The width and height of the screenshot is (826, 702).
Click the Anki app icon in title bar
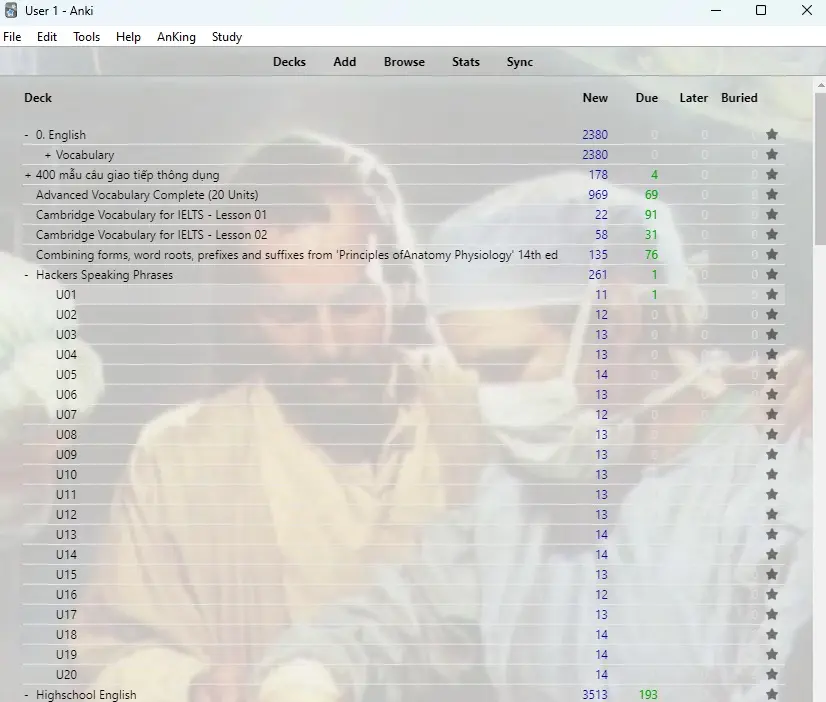[x=11, y=11]
